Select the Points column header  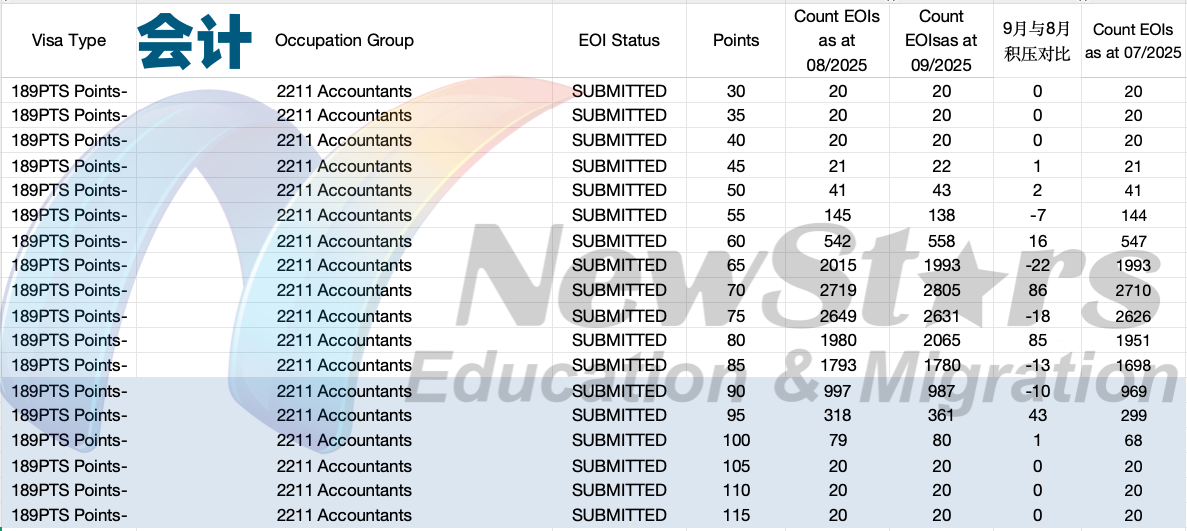[736, 41]
